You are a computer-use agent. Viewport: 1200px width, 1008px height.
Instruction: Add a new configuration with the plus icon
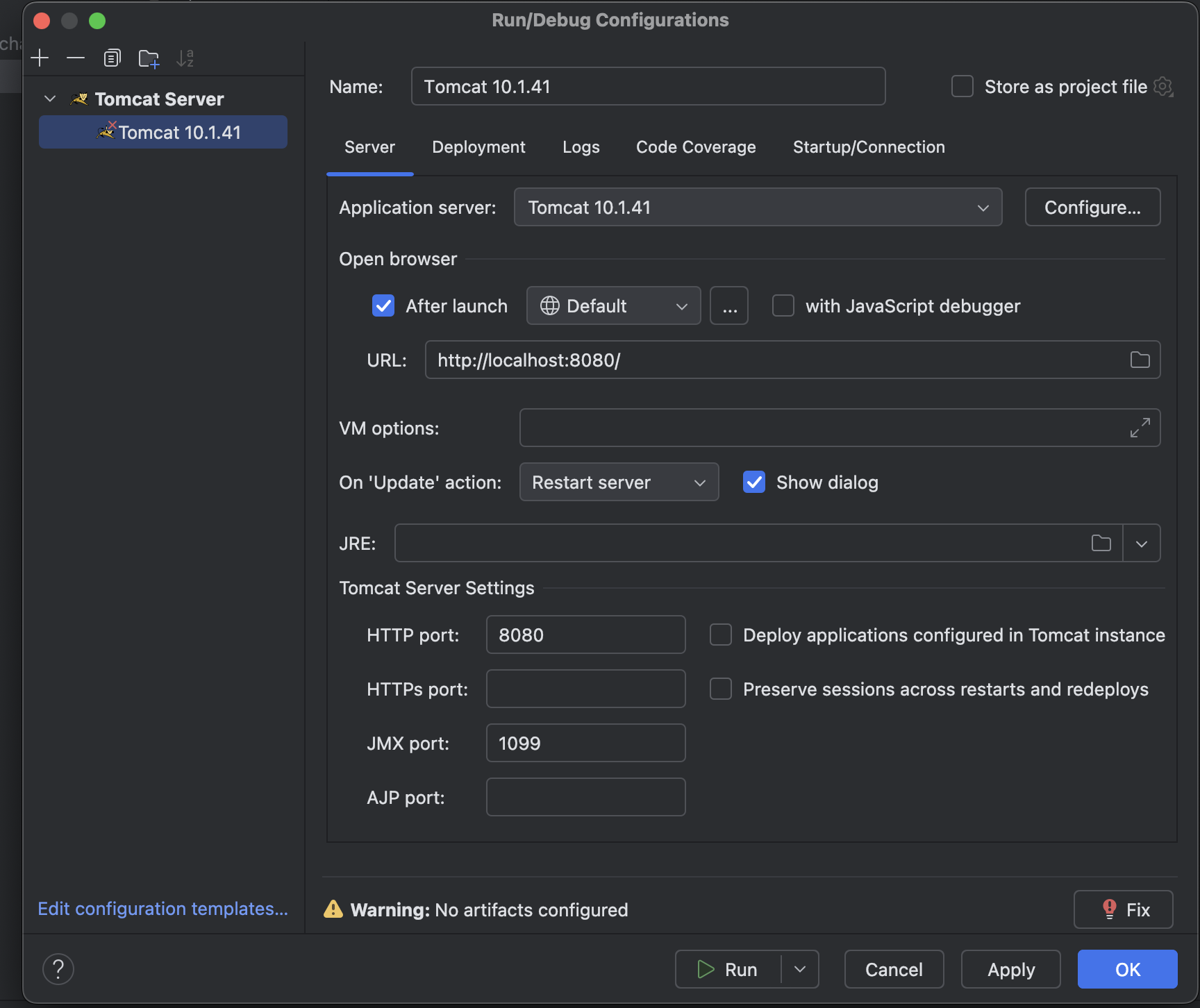(40, 58)
